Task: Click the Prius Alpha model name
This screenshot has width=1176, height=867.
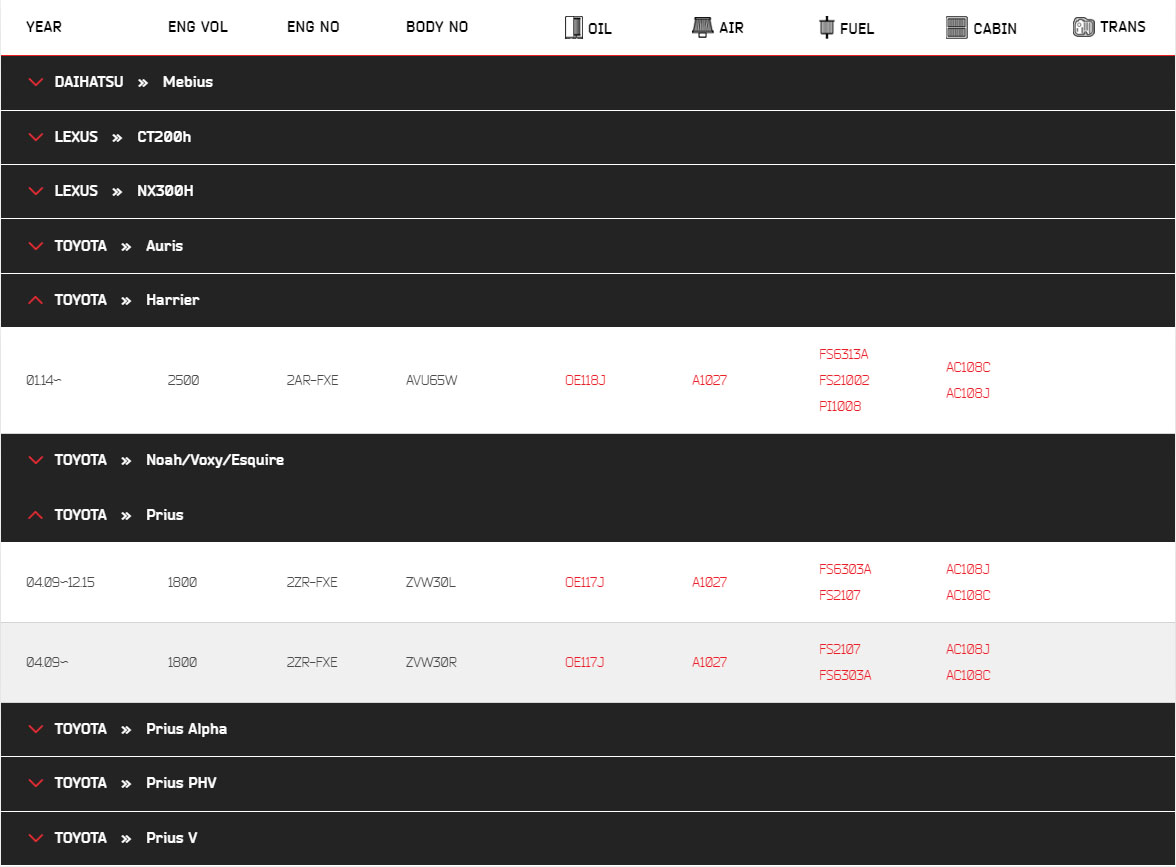Action: [x=187, y=728]
